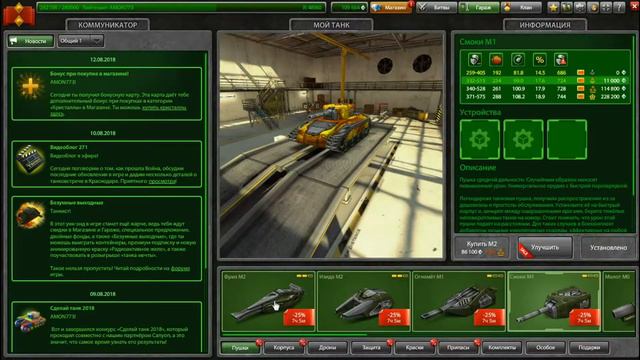Image resolution: width=640 pixels, height=360 pixels.
Task: Open the Дроны drones category tab
Action: 327,347
